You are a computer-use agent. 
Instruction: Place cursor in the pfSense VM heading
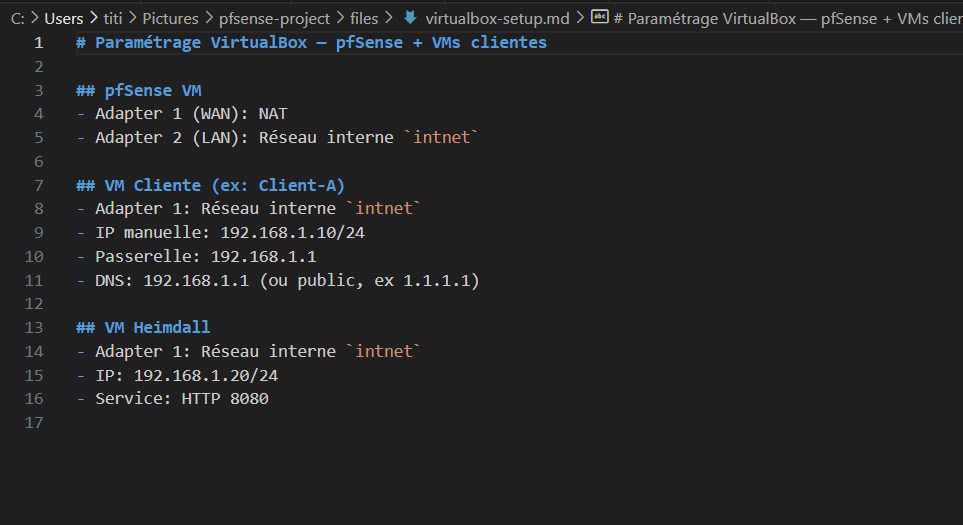152,90
